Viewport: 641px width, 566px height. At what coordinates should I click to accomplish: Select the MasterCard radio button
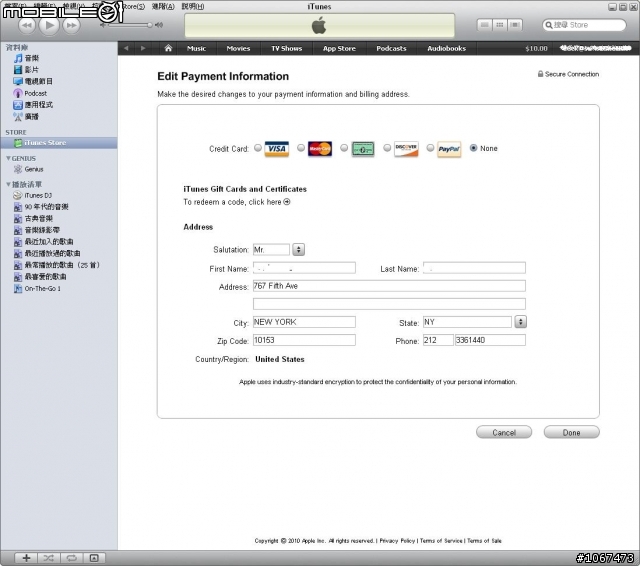(301, 148)
